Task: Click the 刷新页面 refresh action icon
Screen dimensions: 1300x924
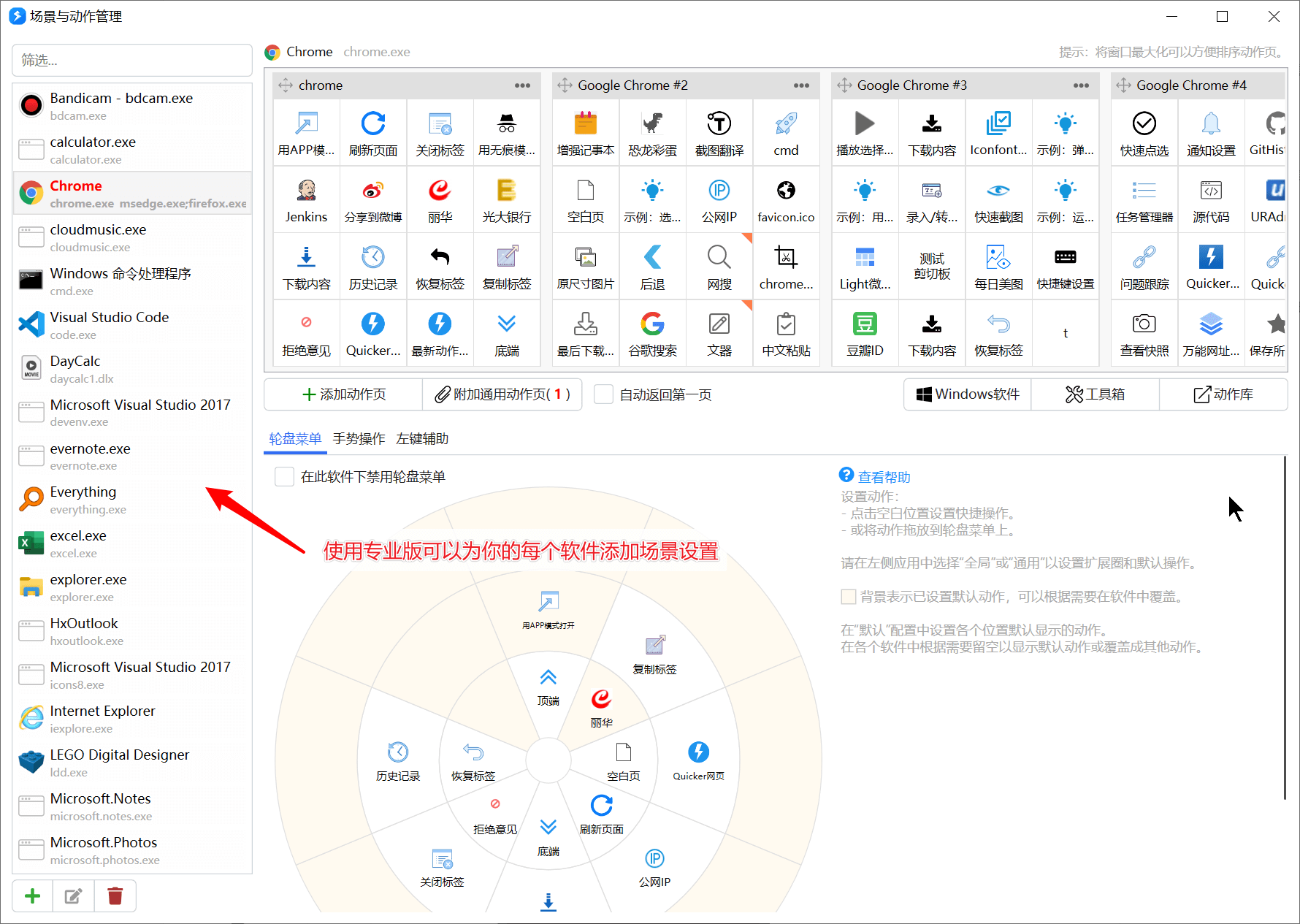Action: 373,124
